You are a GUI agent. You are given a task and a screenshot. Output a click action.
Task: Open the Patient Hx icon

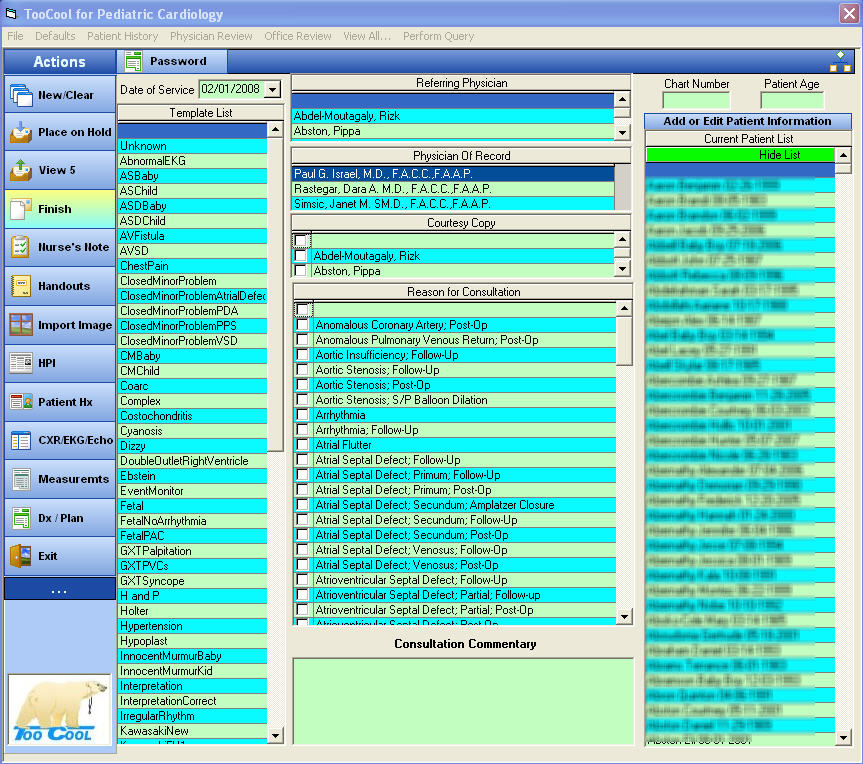click(x=21, y=402)
